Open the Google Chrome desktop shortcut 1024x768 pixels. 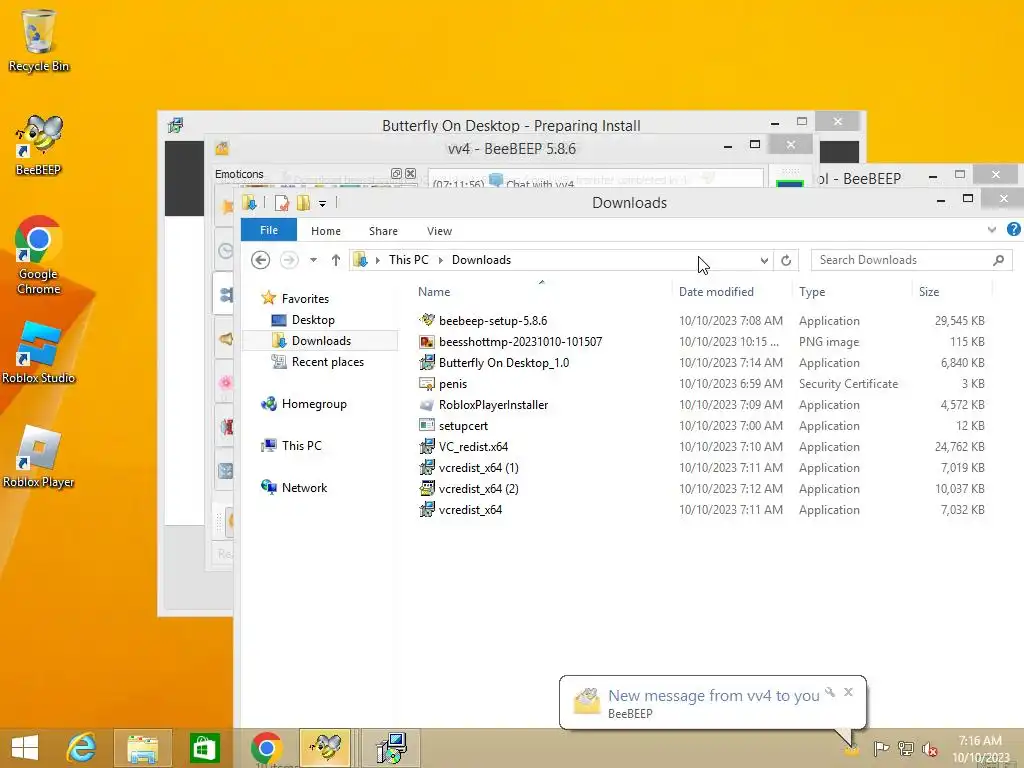(x=38, y=255)
